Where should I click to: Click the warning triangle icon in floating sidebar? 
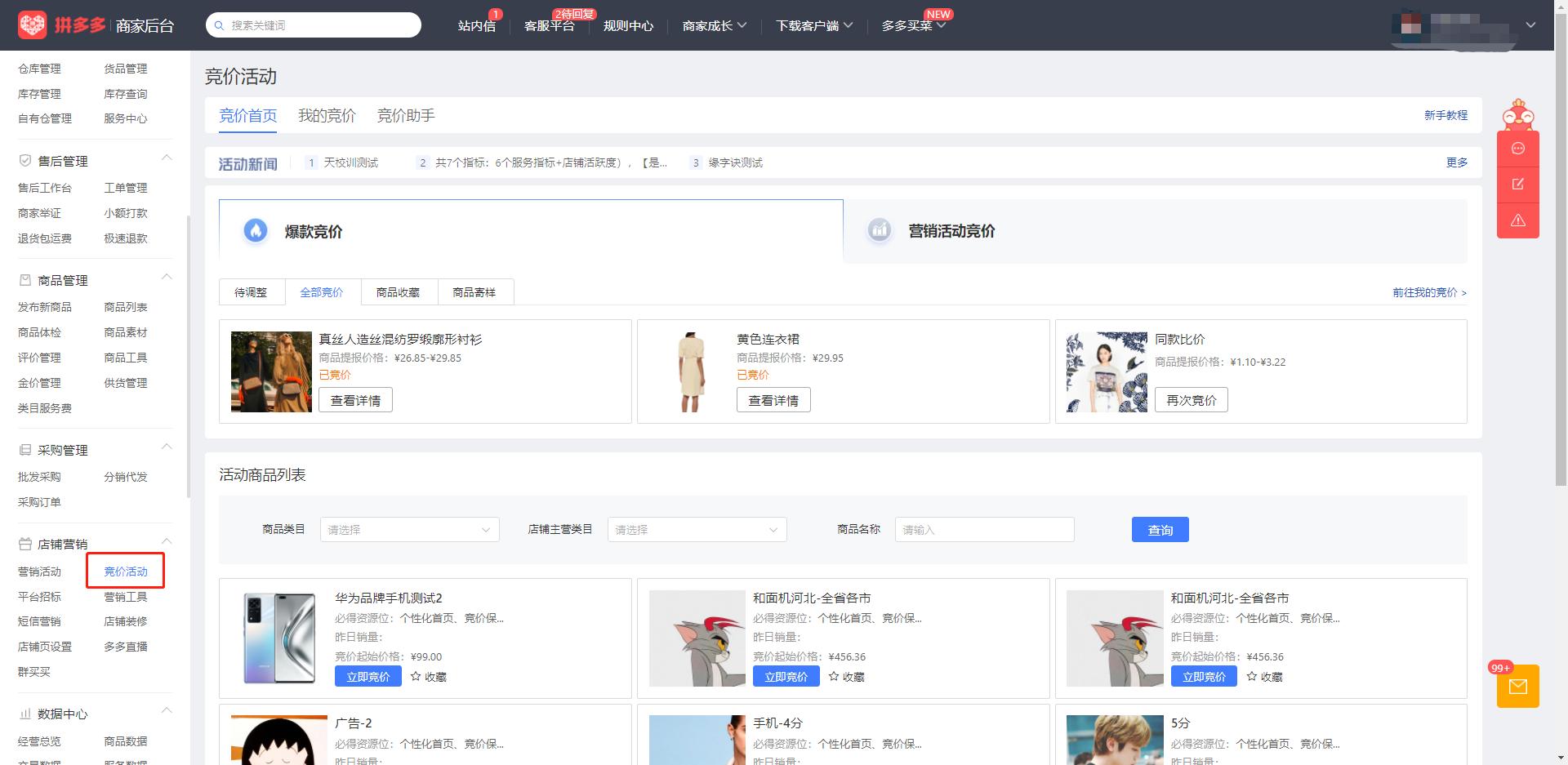(1518, 220)
